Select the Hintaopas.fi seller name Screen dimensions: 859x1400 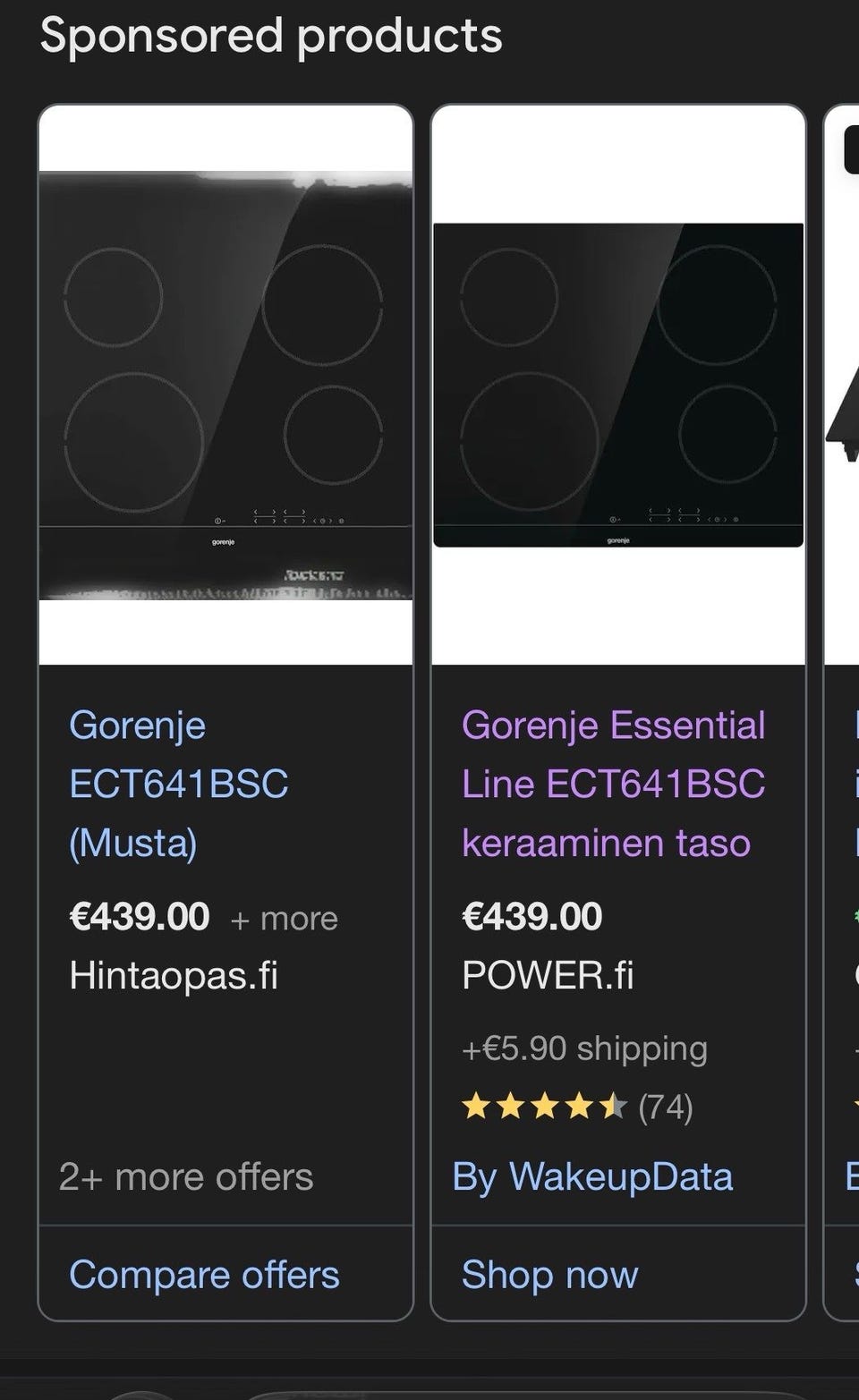click(174, 975)
